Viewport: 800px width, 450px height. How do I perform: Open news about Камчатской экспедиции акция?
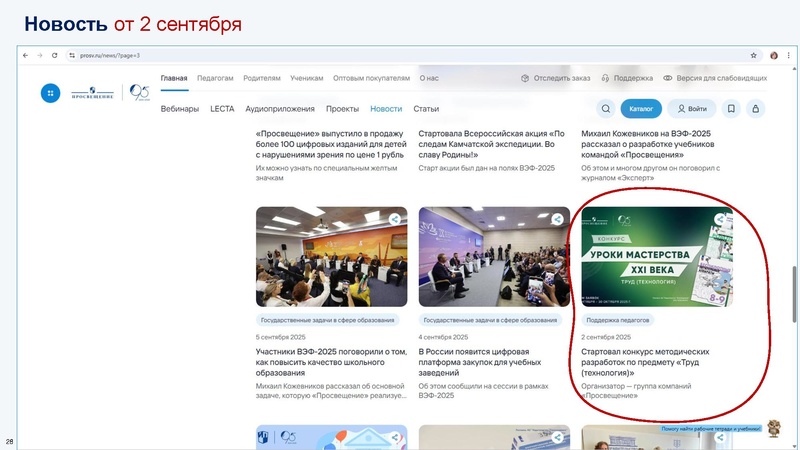click(491, 144)
